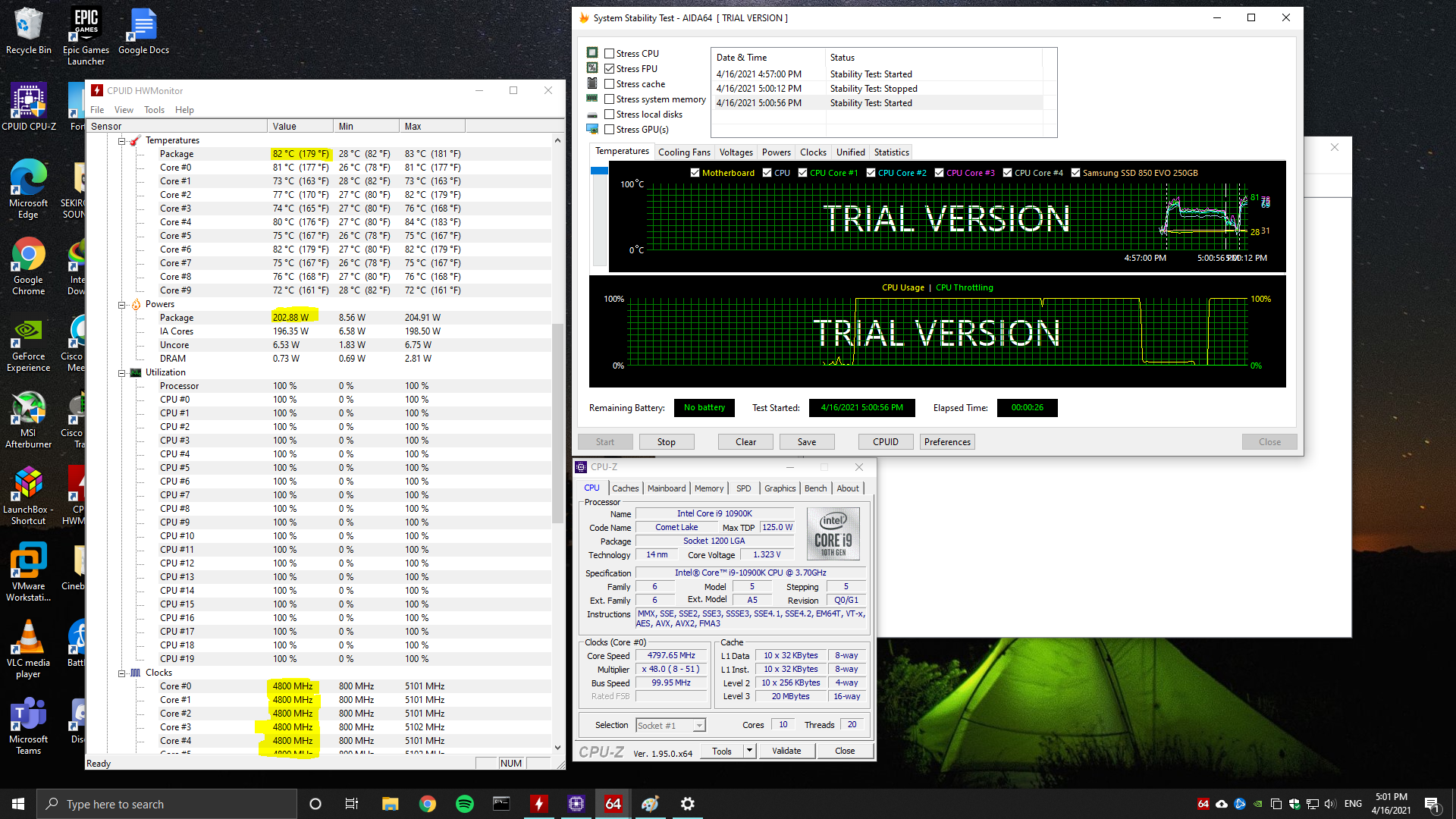This screenshot has height=819, width=1456.
Task: Click the CPUID button in AIDA64
Action: coord(886,442)
